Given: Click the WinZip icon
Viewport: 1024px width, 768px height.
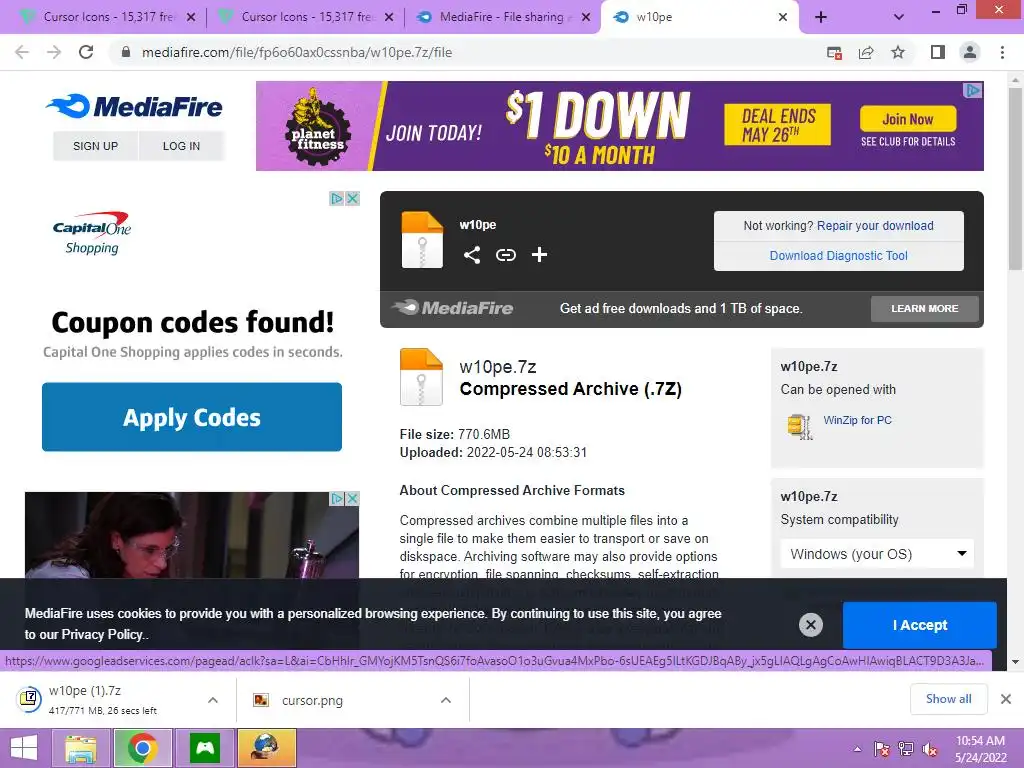Looking at the screenshot, I should pyautogui.click(x=800, y=426).
